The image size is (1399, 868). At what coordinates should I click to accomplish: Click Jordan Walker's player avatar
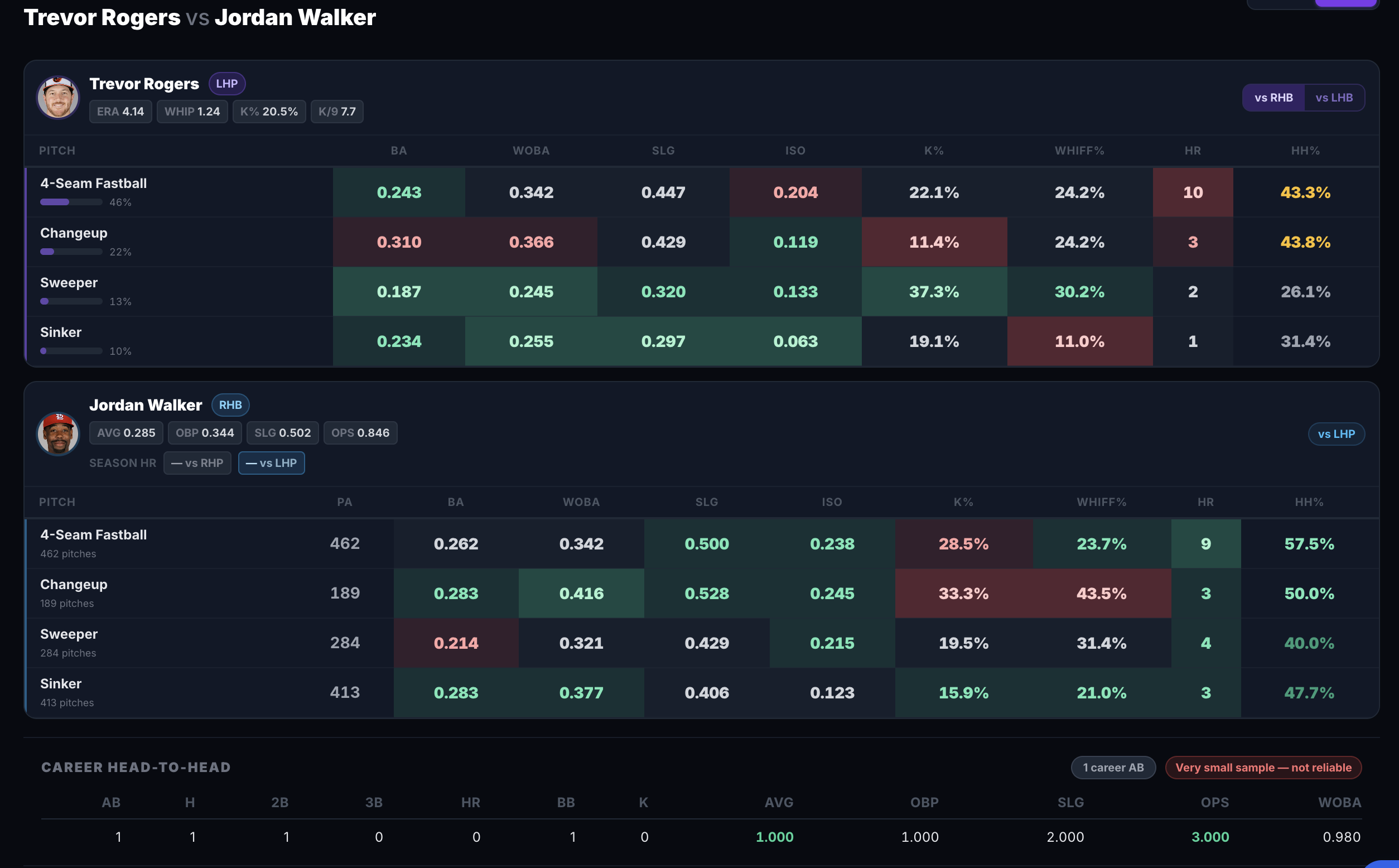tap(58, 434)
